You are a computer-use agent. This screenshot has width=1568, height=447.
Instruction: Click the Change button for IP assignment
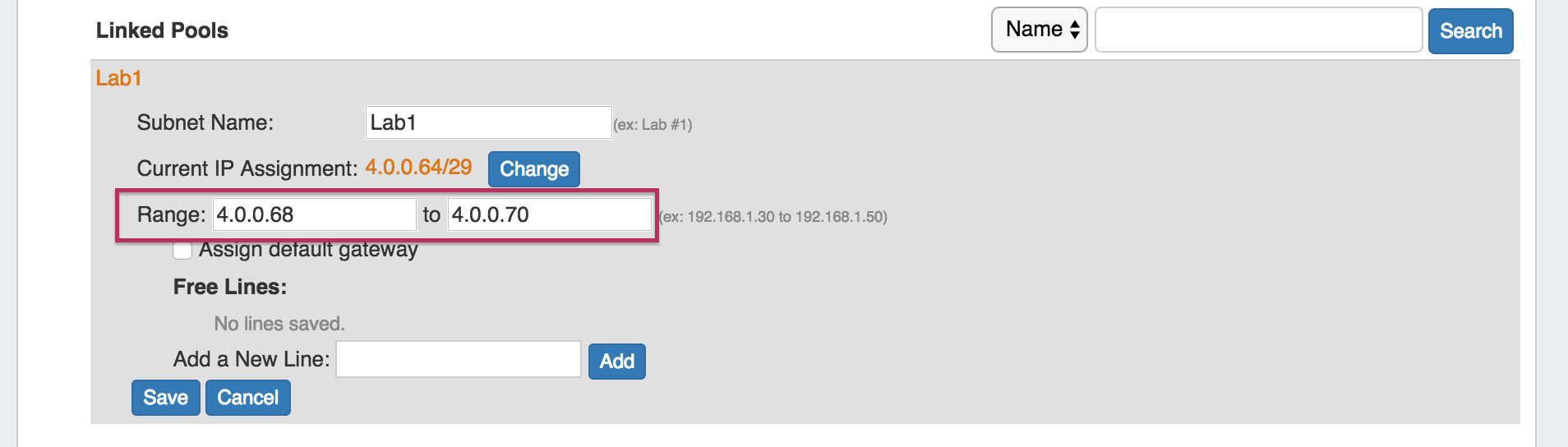[x=533, y=169]
